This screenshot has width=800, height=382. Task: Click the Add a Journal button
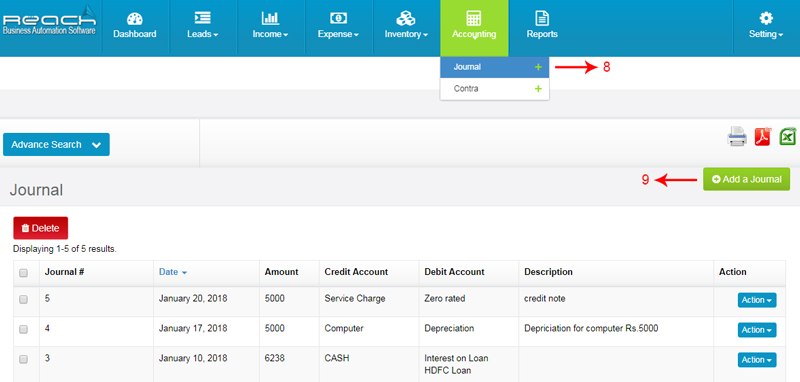click(x=746, y=179)
